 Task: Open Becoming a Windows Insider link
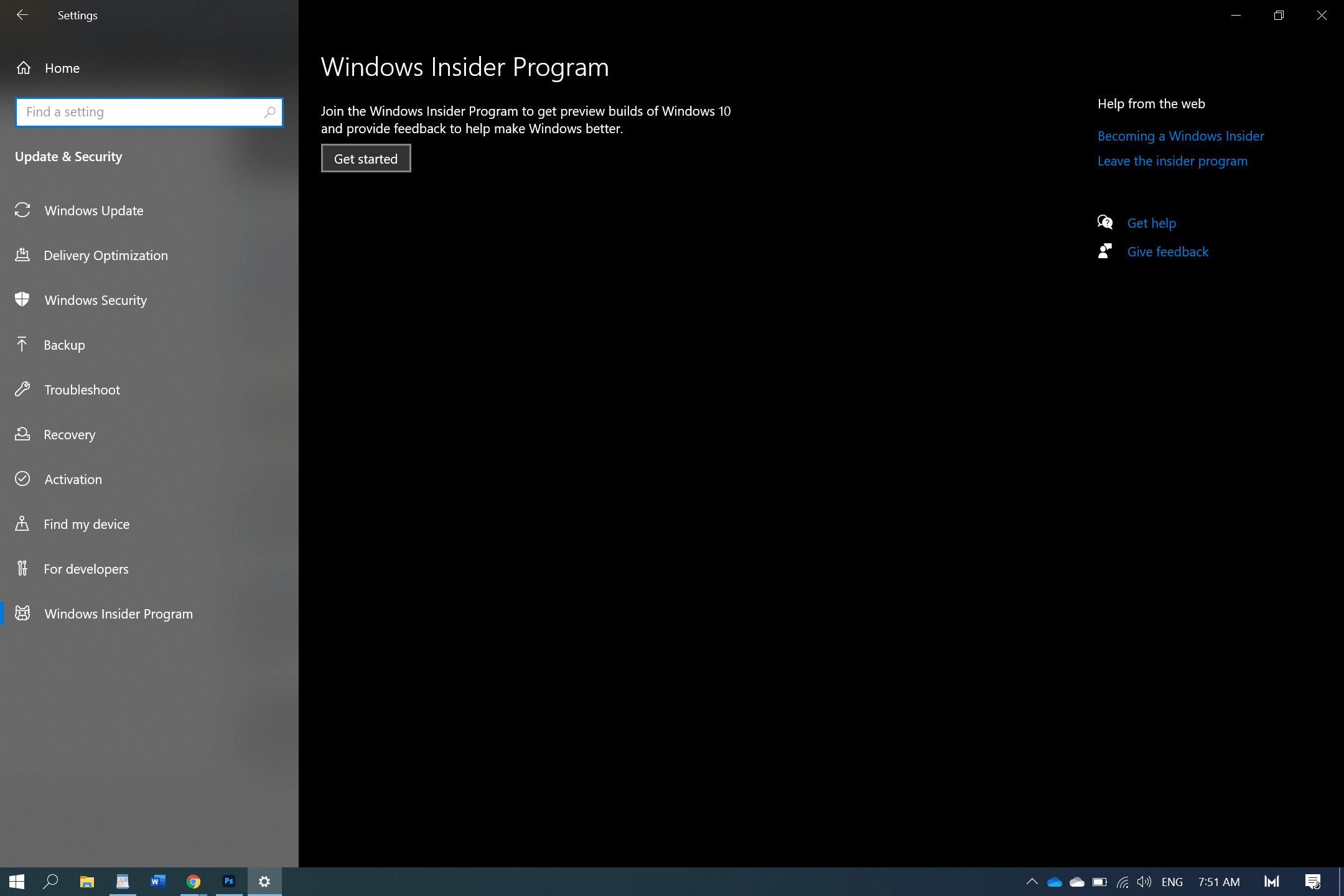[x=1180, y=136]
